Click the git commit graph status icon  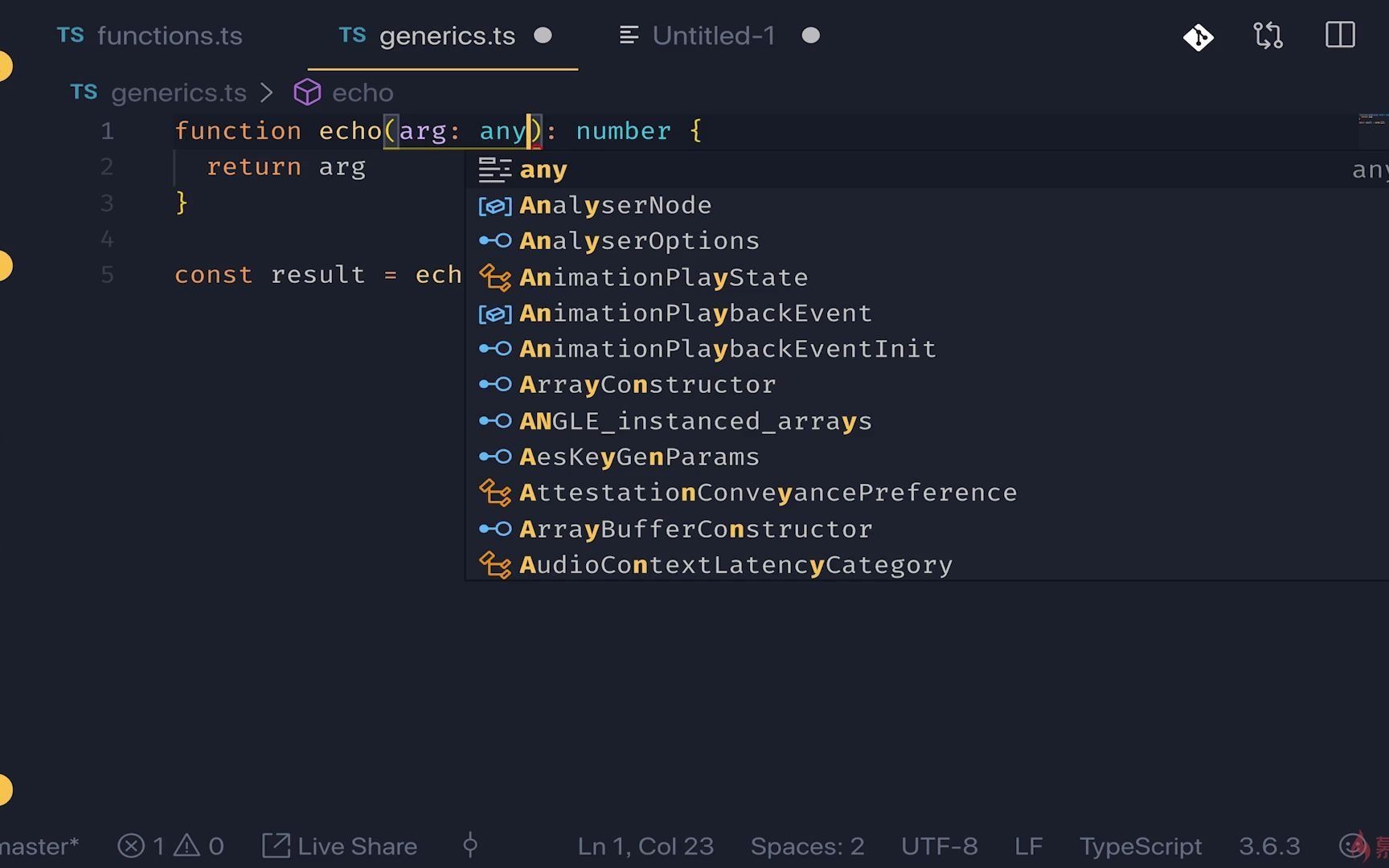470,846
